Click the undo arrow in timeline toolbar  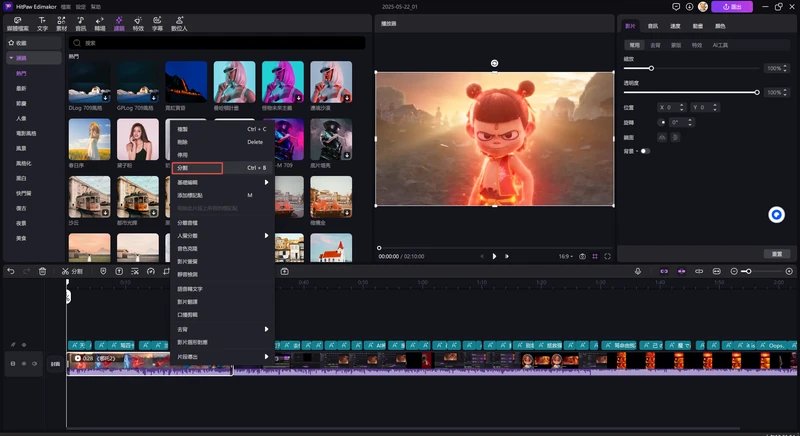pyautogui.click(x=11, y=271)
